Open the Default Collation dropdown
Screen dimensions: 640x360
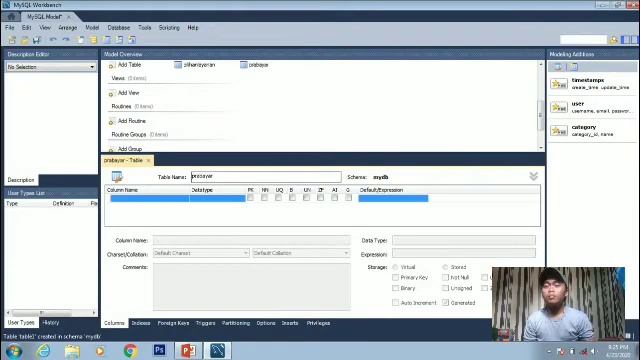[301, 253]
